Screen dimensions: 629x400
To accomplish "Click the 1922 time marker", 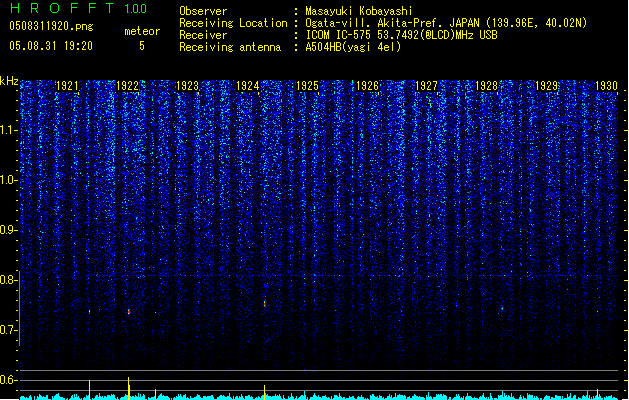I will [127, 86].
